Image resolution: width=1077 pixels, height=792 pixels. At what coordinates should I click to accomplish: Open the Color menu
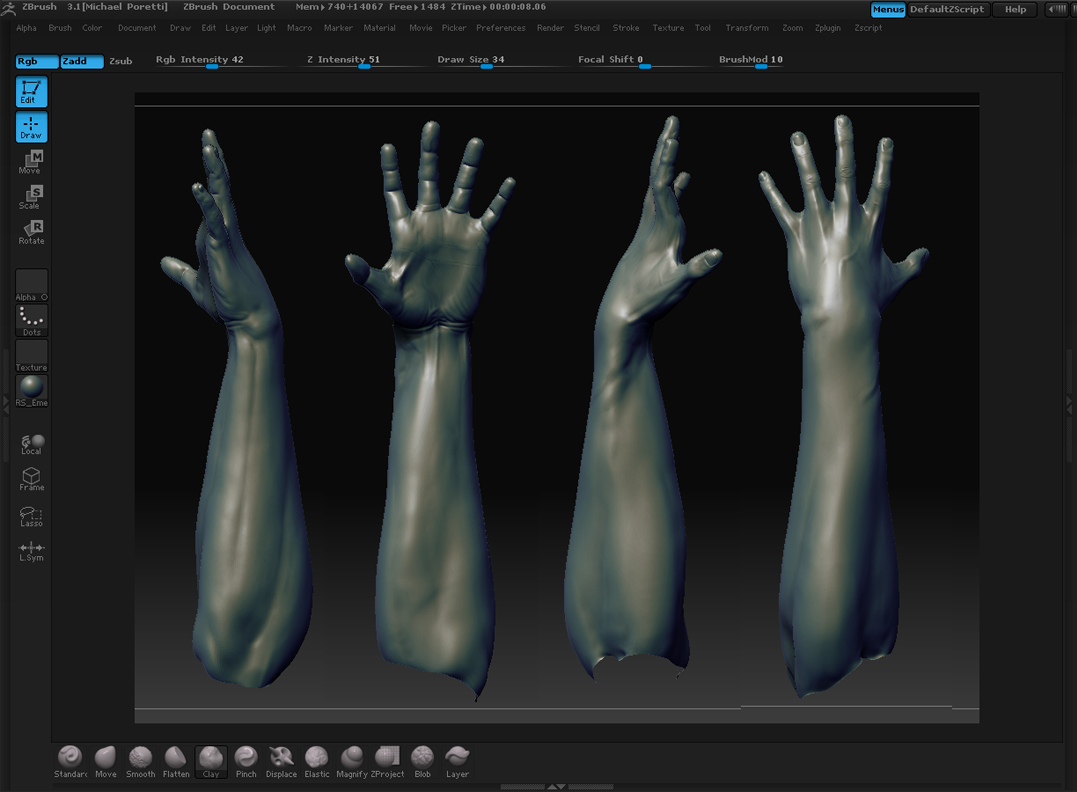(92, 28)
